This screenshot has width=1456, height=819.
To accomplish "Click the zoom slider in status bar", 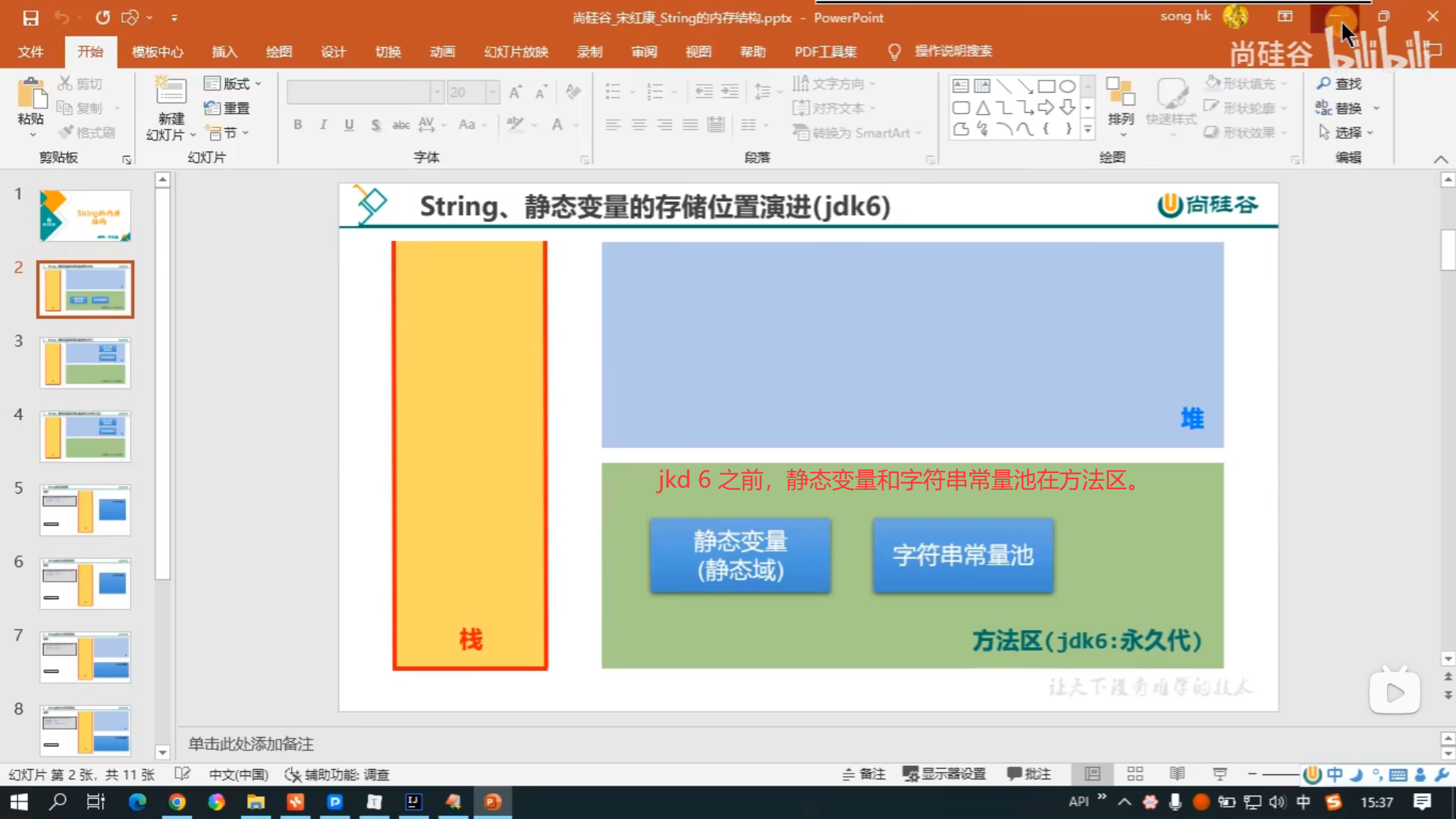I will (x=1282, y=774).
